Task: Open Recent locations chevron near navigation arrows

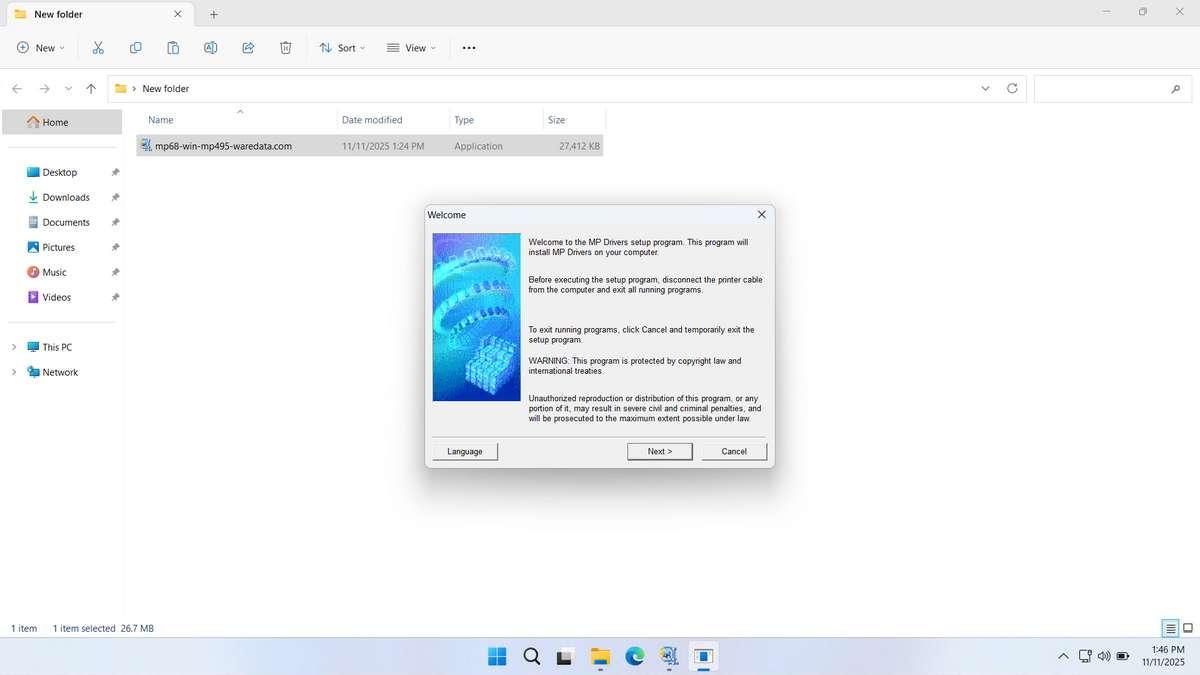Action: (68, 89)
